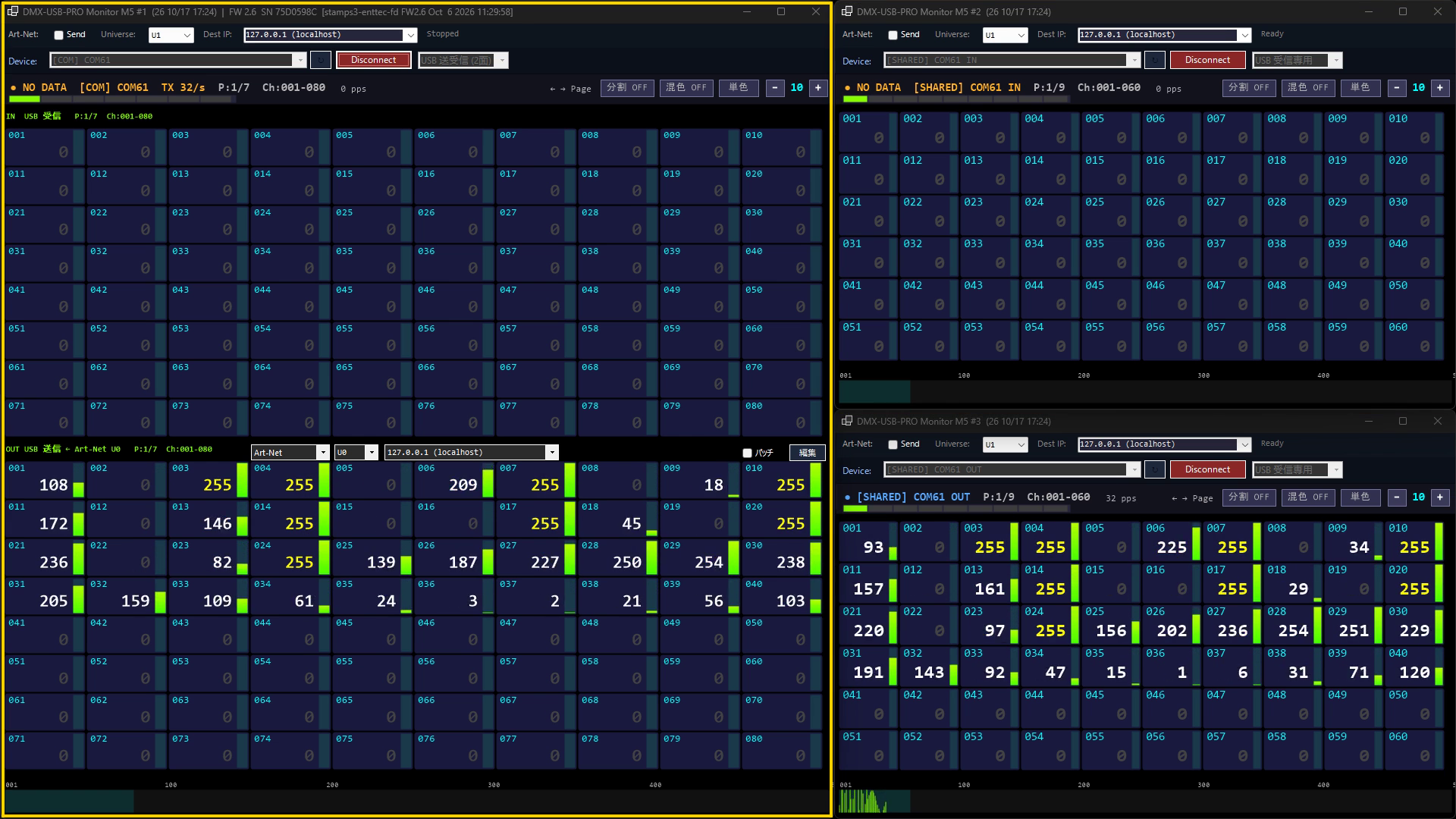Open output 127.0.0.1 (localhost) dropdown beside U0
Image resolution: width=1456 pixels, height=819 pixels.
(x=472, y=453)
